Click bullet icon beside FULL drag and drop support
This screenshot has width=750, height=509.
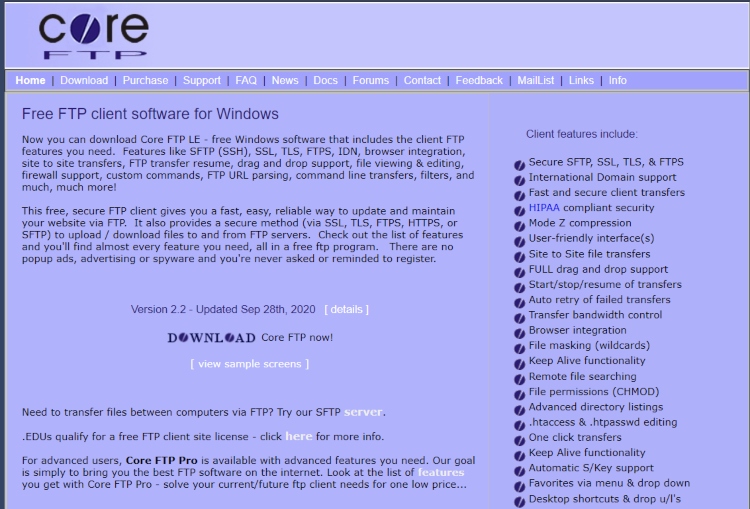(x=519, y=273)
